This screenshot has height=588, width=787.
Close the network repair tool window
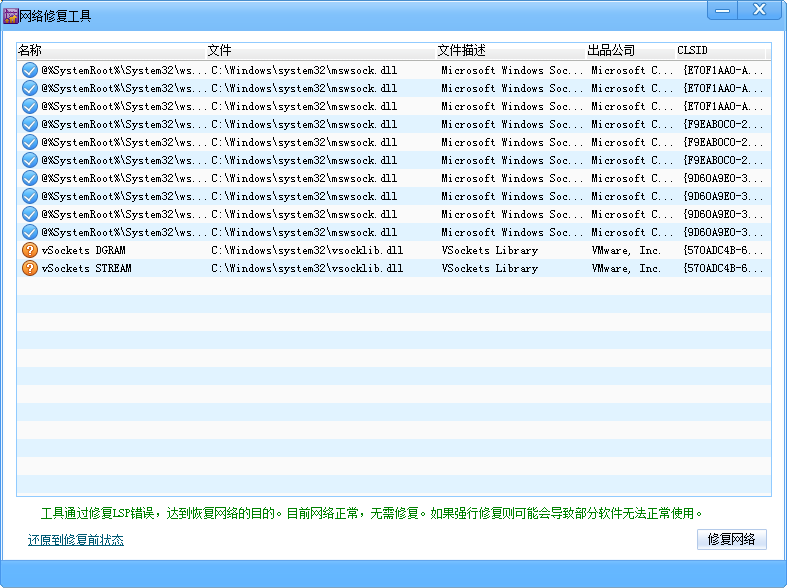click(x=761, y=10)
